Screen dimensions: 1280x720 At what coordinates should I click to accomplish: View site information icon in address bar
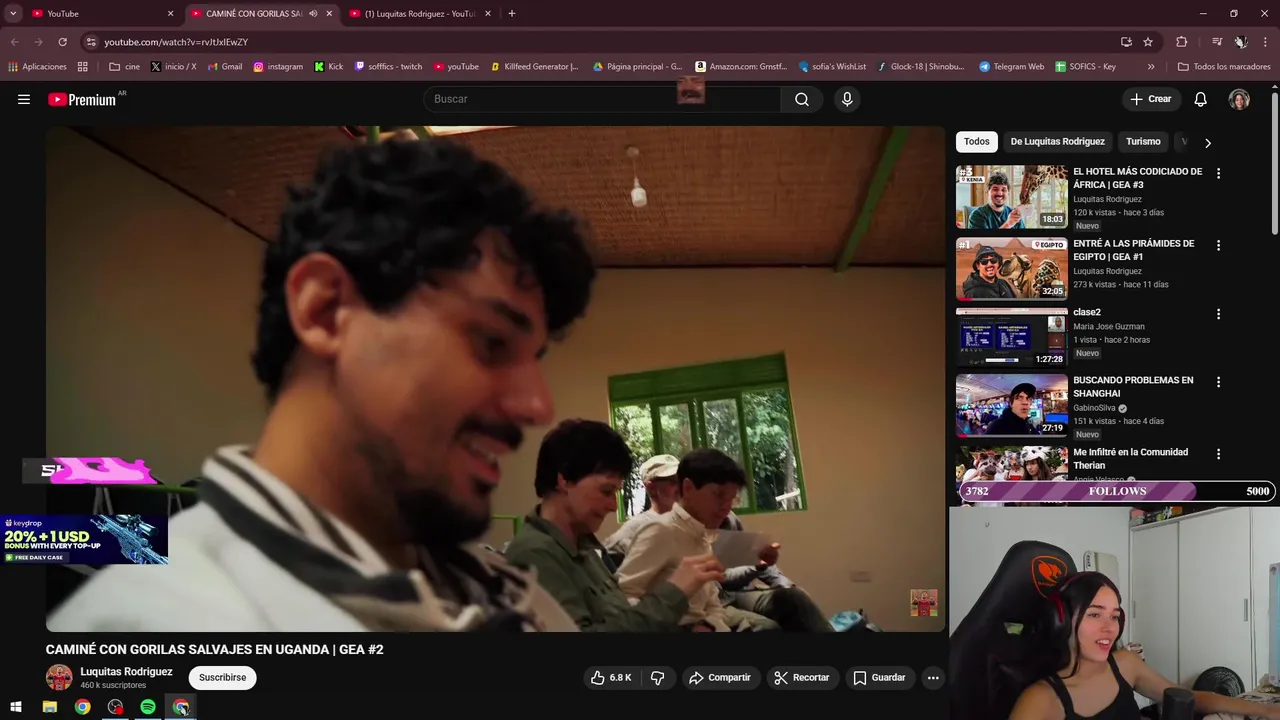91,42
